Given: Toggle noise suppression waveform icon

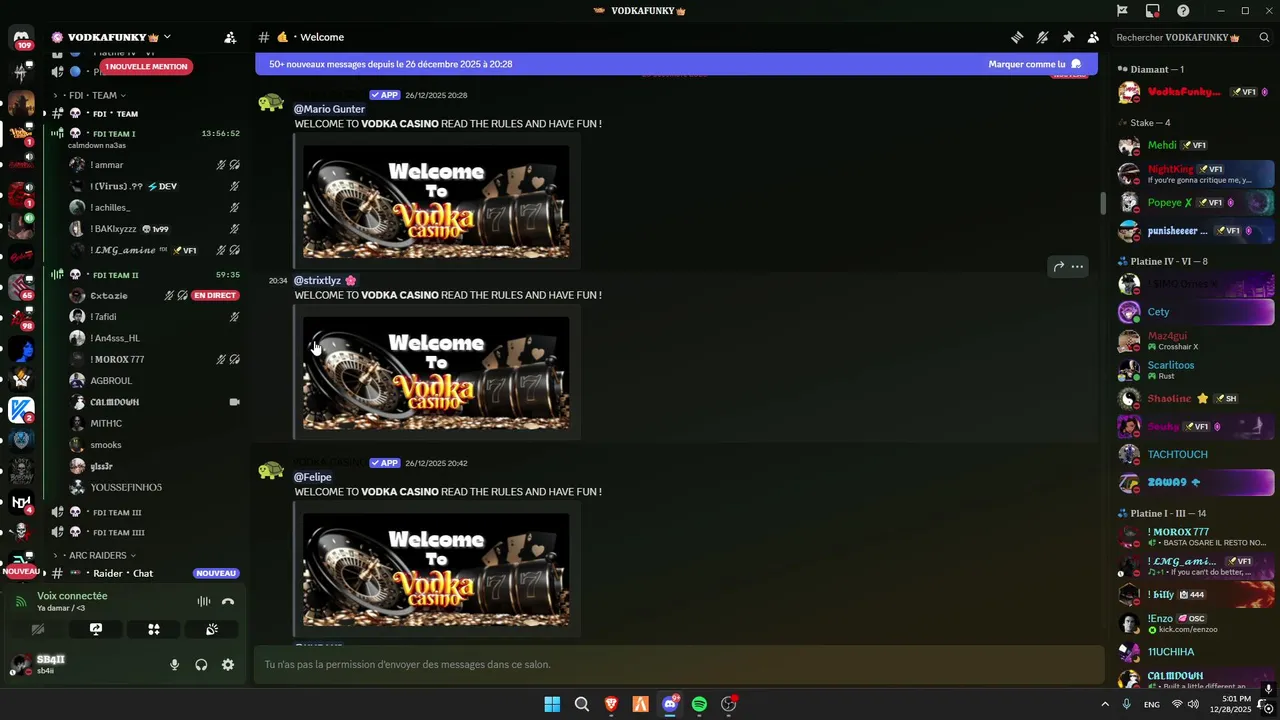Looking at the screenshot, I should 204,601.
